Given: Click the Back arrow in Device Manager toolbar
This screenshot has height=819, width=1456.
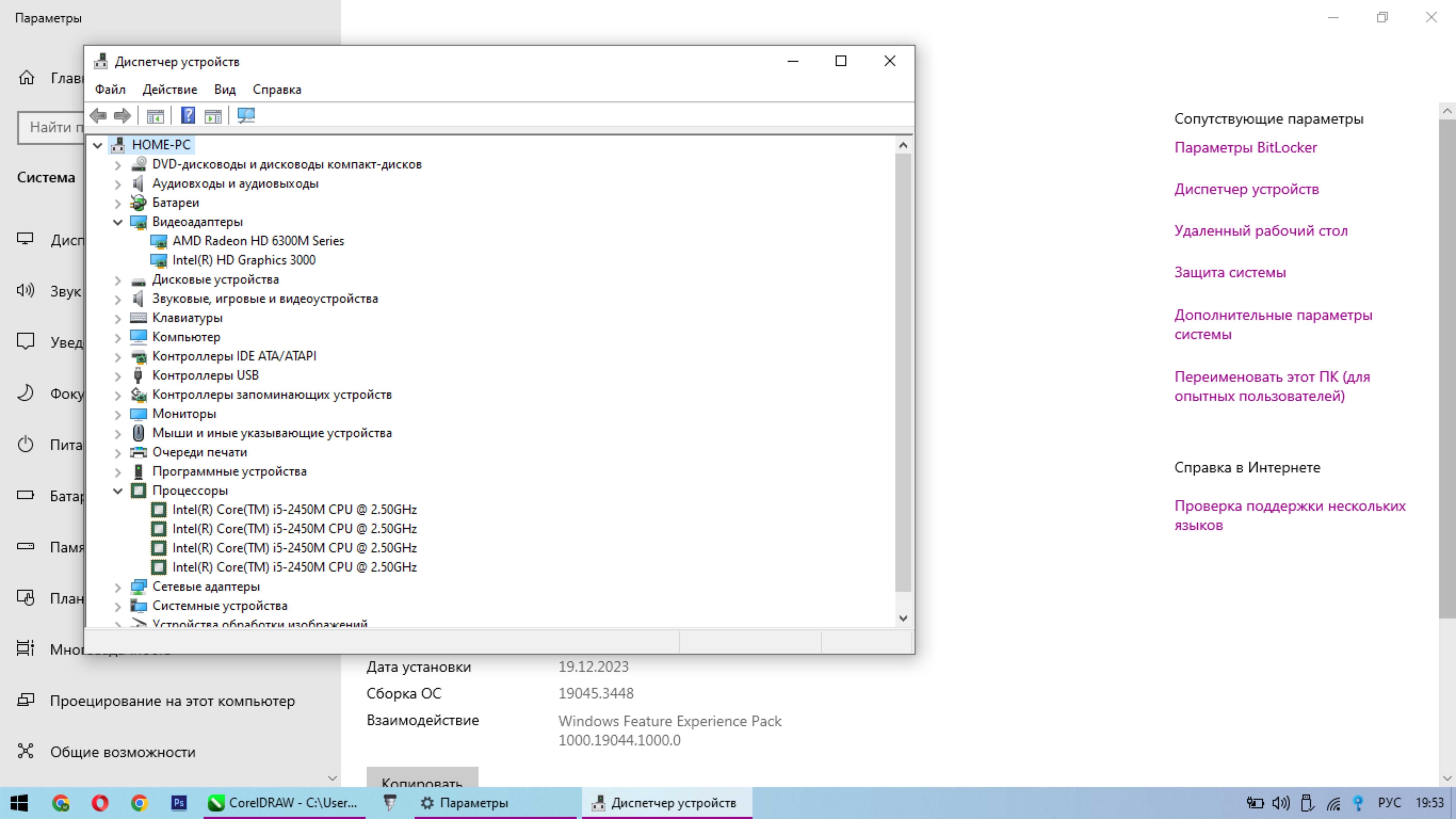Looking at the screenshot, I should tap(98, 116).
